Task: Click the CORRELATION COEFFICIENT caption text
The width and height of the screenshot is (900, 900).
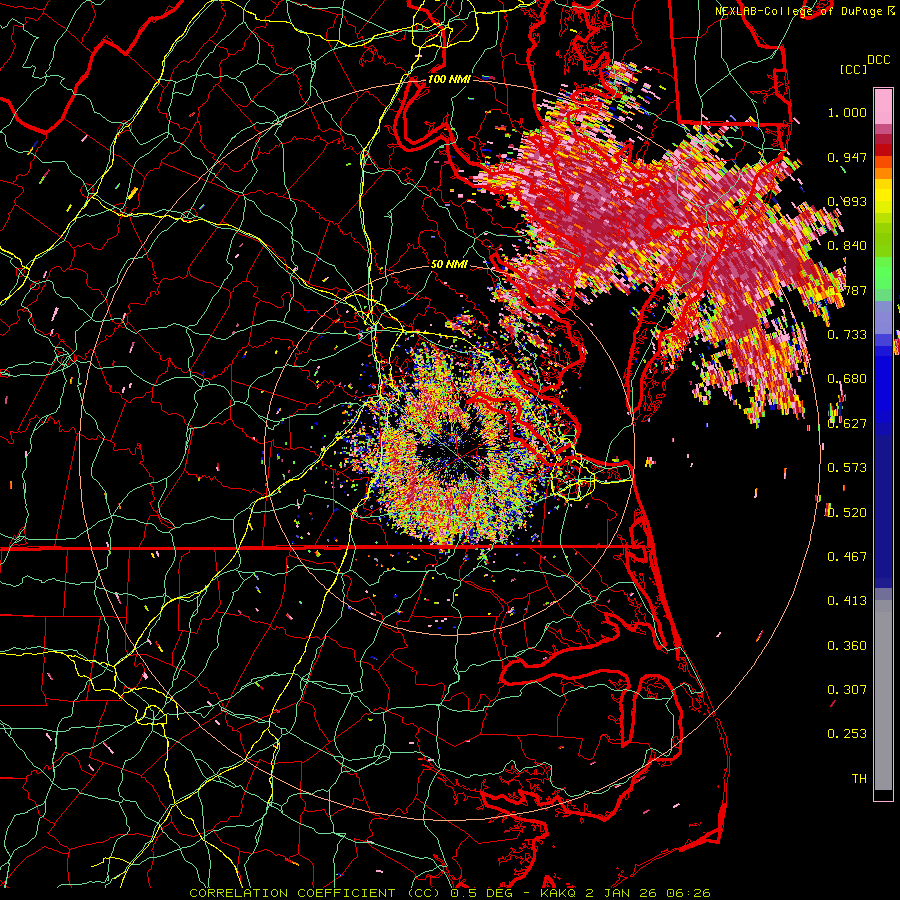Action: 293,893
